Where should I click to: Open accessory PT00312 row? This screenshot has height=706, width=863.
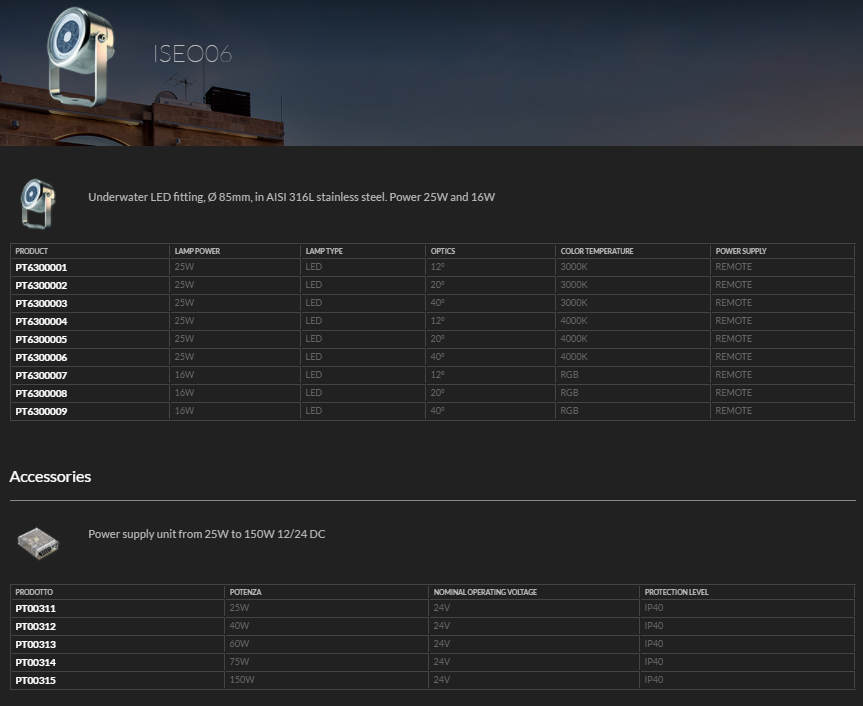pyautogui.click(x=35, y=627)
